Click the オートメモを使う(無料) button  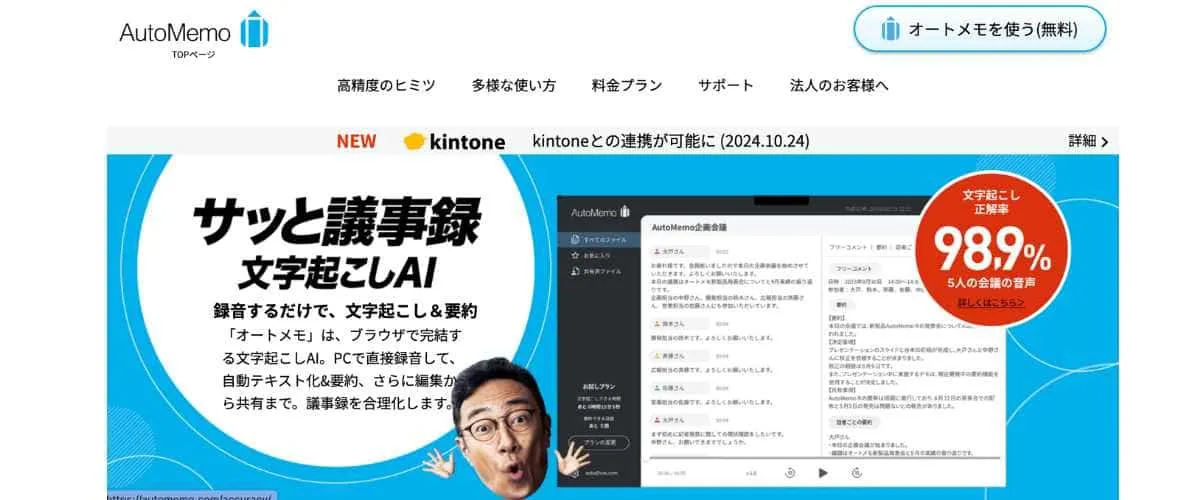979,29
